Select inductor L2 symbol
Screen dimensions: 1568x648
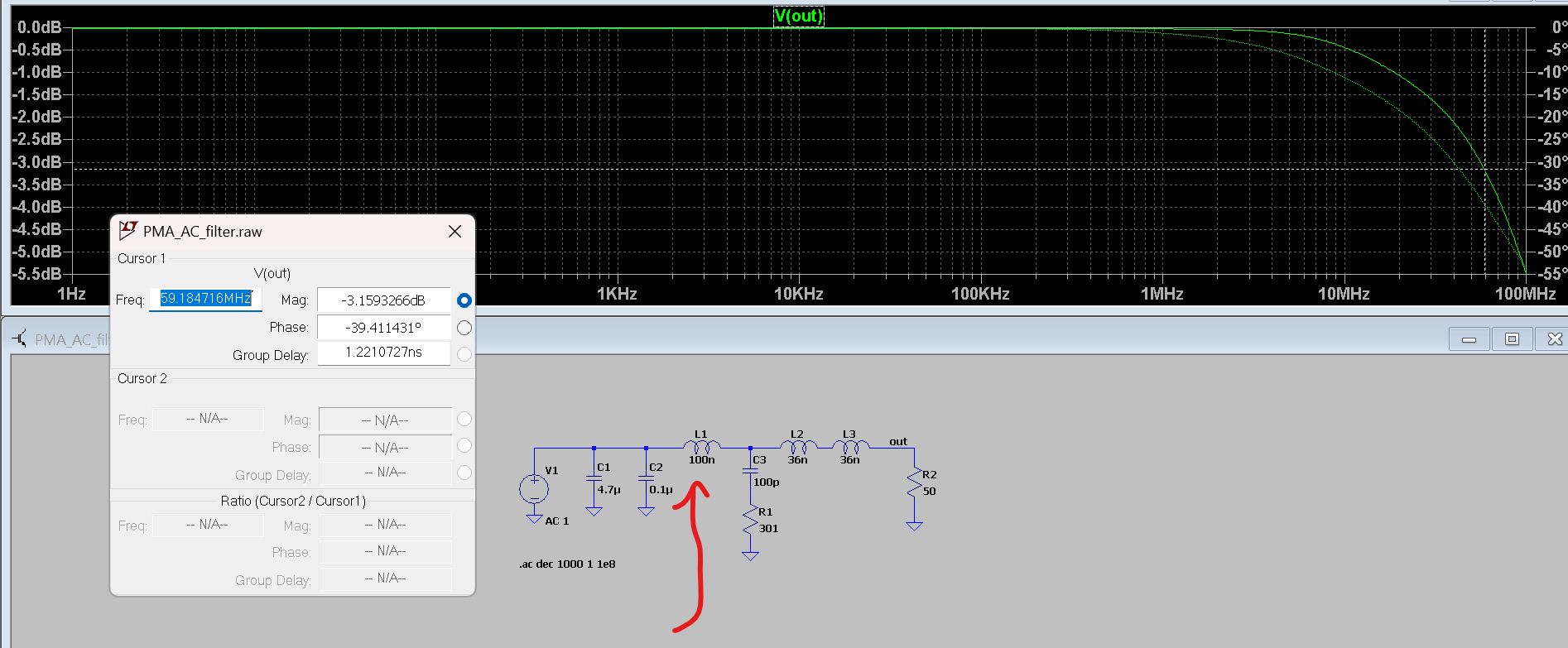(798, 447)
